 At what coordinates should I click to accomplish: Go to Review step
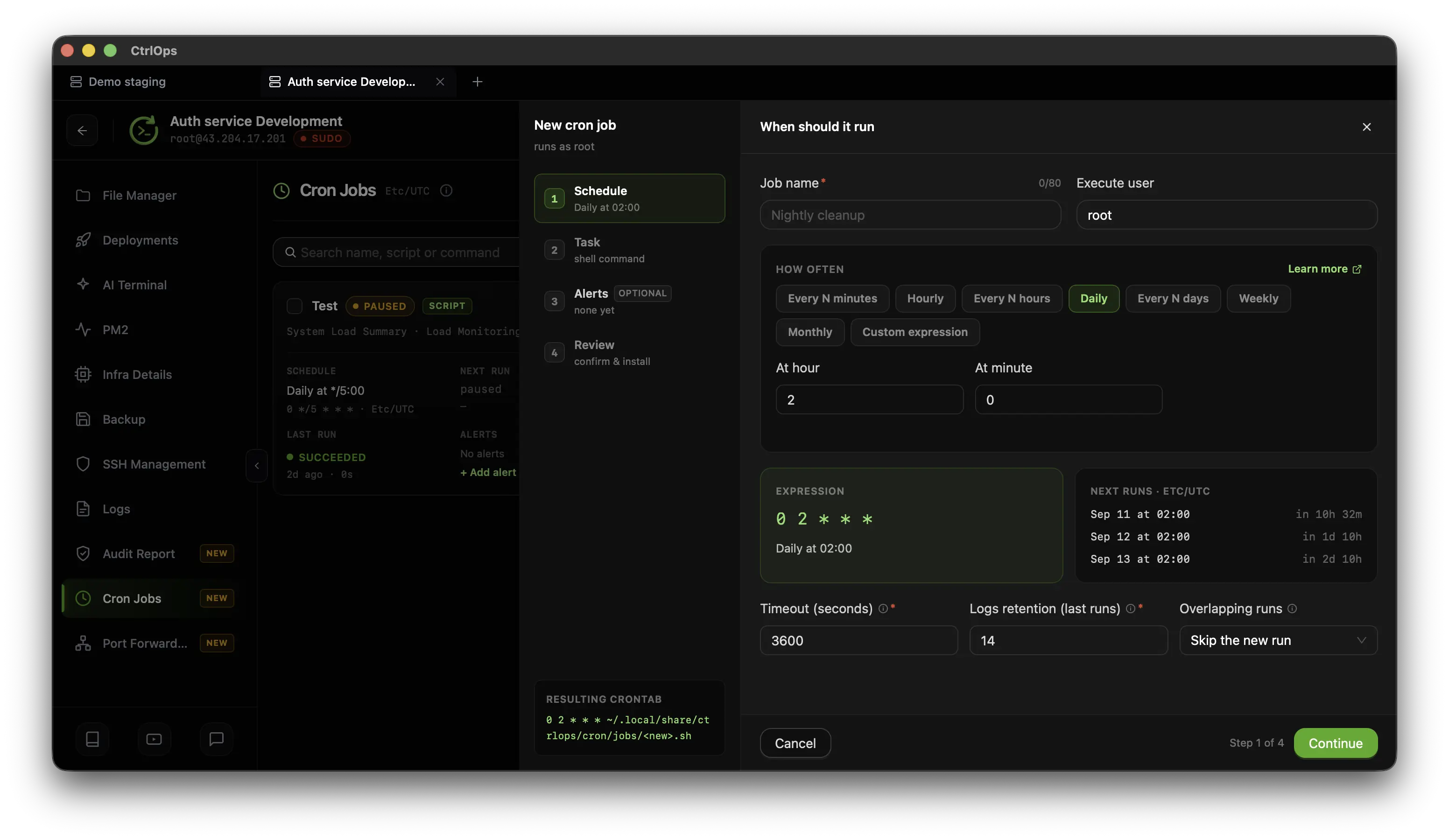coord(630,352)
